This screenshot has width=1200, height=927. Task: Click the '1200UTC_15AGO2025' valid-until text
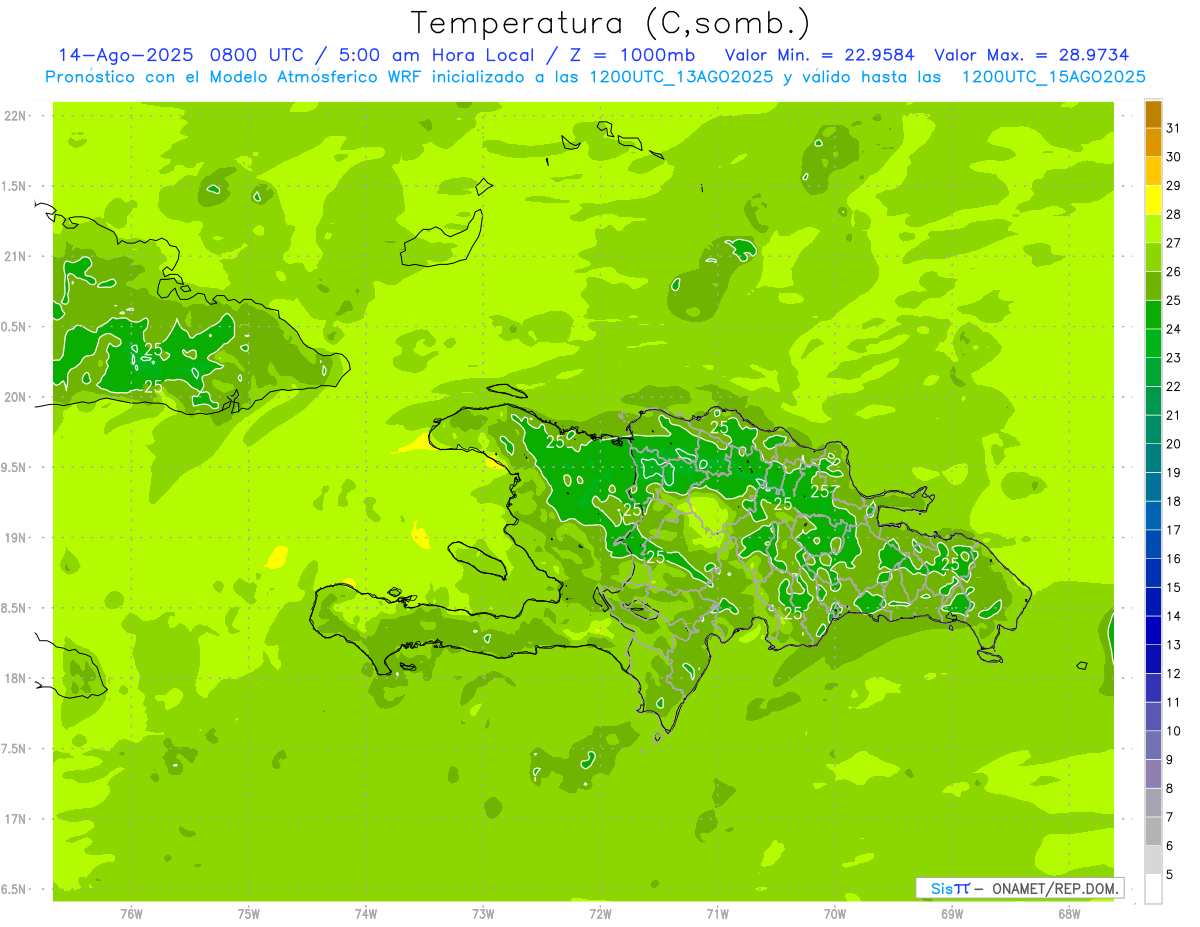pos(1053,77)
